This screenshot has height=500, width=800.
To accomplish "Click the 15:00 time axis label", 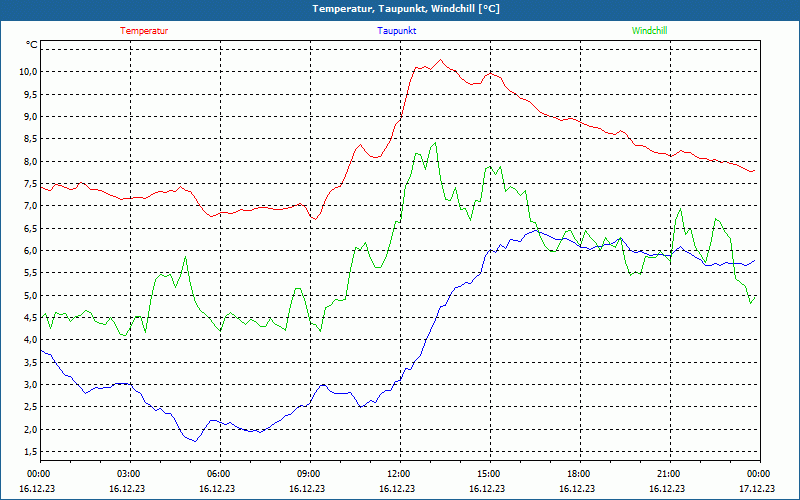I will click(x=489, y=474).
